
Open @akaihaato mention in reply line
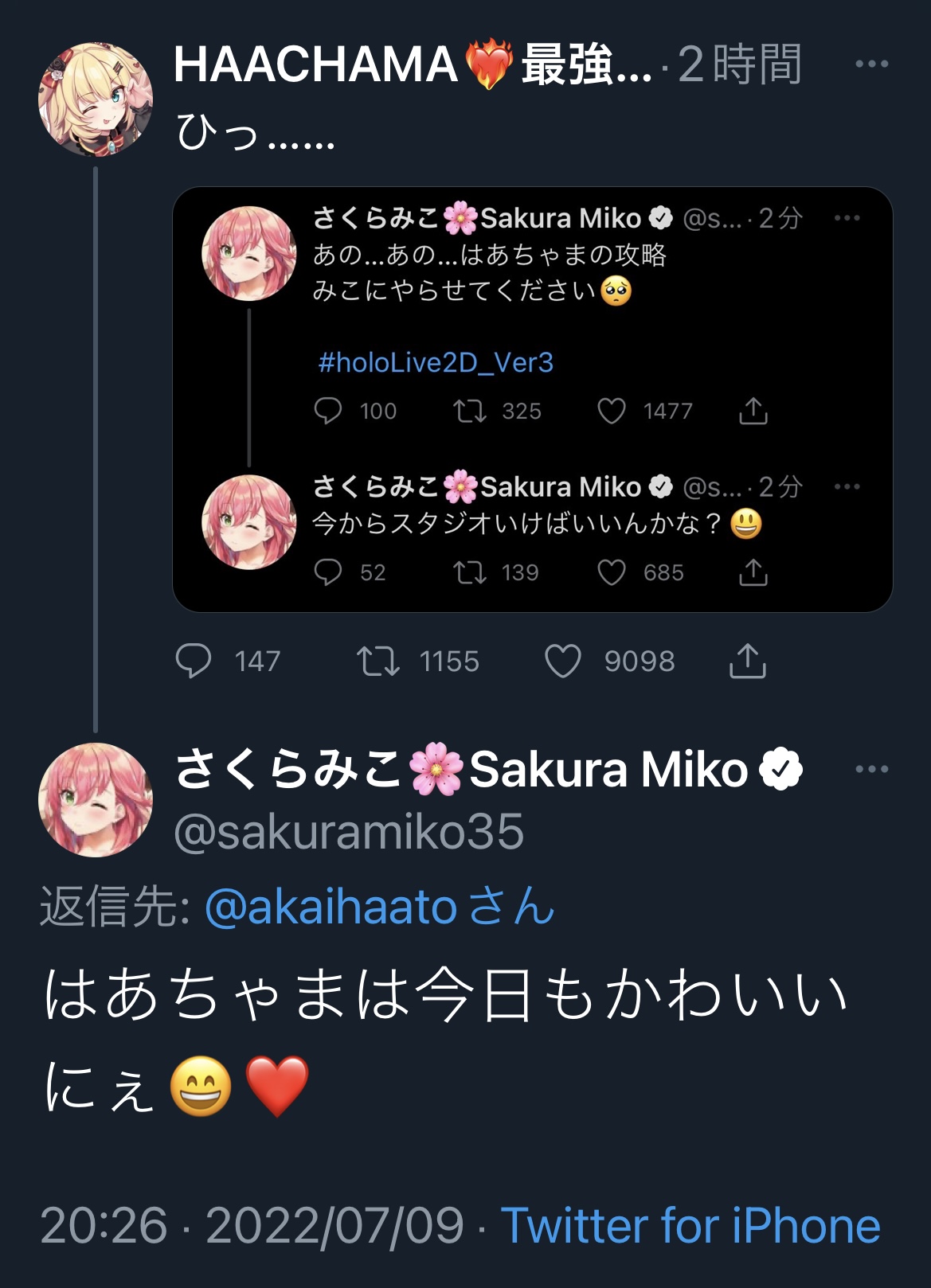click(x=331, y=907)
